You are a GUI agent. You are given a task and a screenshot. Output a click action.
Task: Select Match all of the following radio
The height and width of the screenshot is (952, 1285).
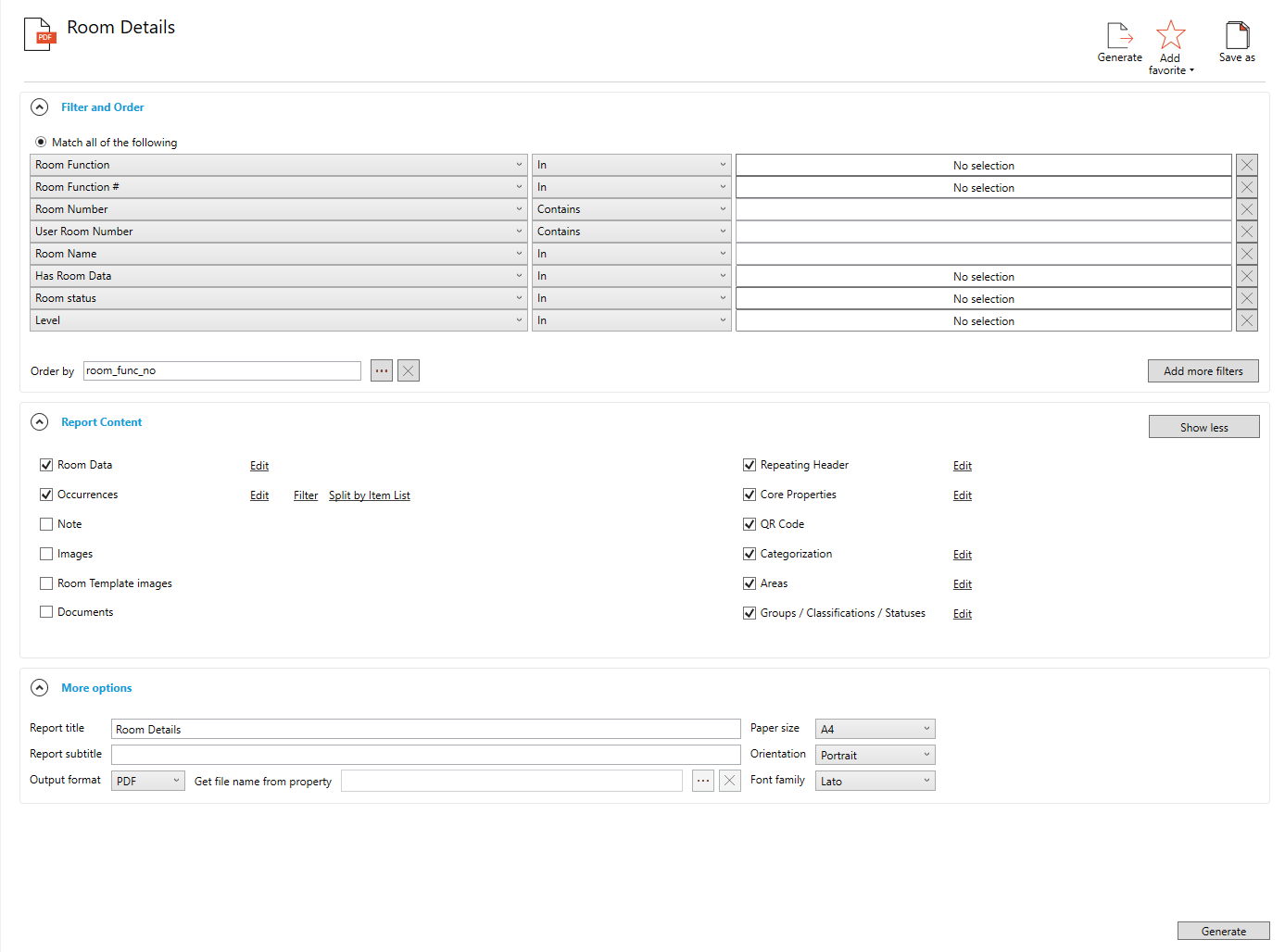41,142
